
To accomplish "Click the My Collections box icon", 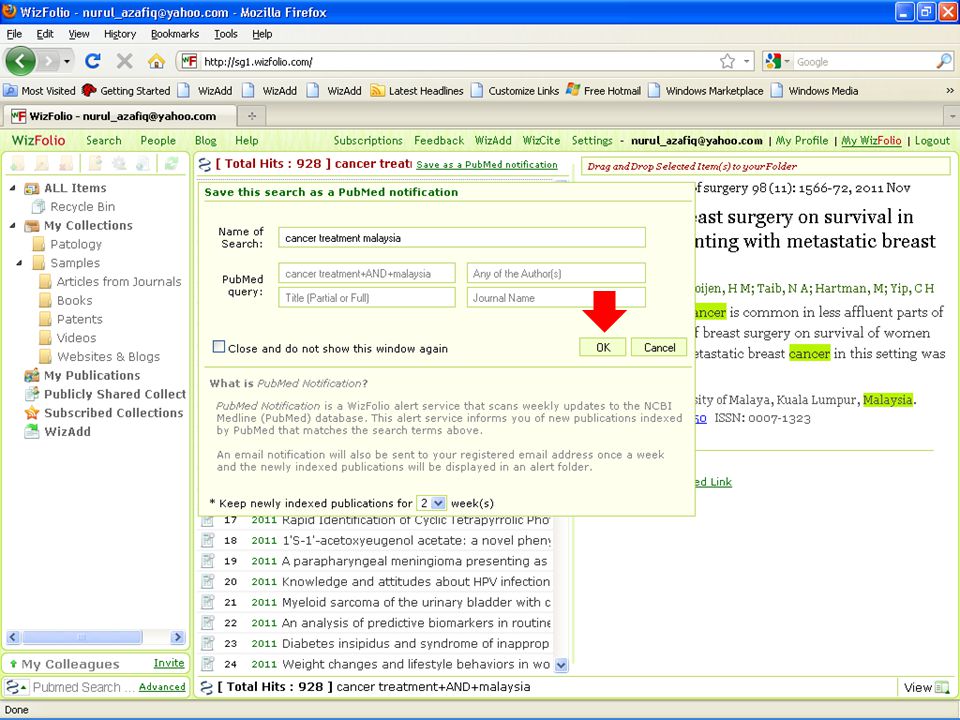I will point(32,226).
